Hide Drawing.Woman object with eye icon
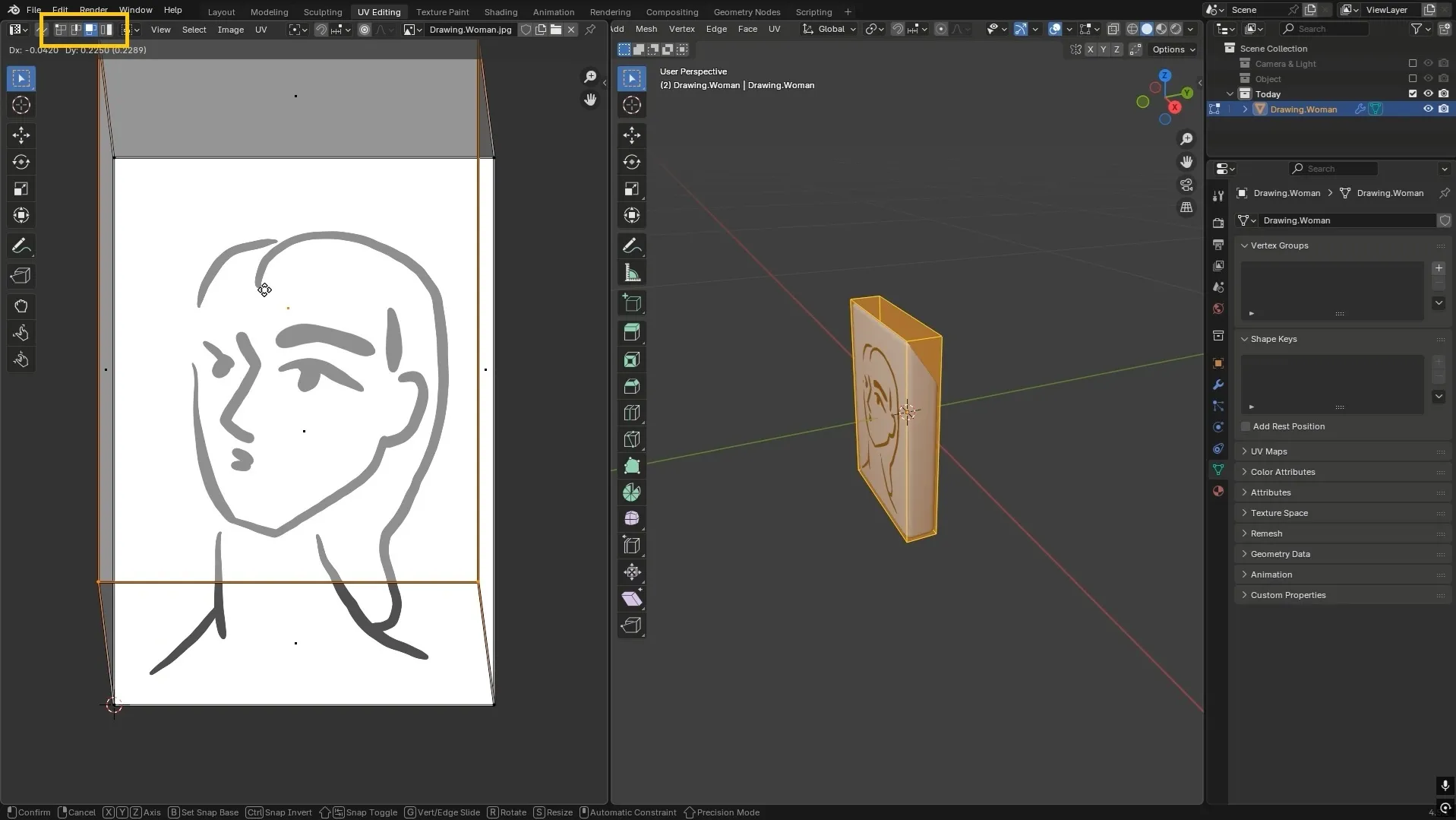The image size is (1456, 820). [1428, 109]
